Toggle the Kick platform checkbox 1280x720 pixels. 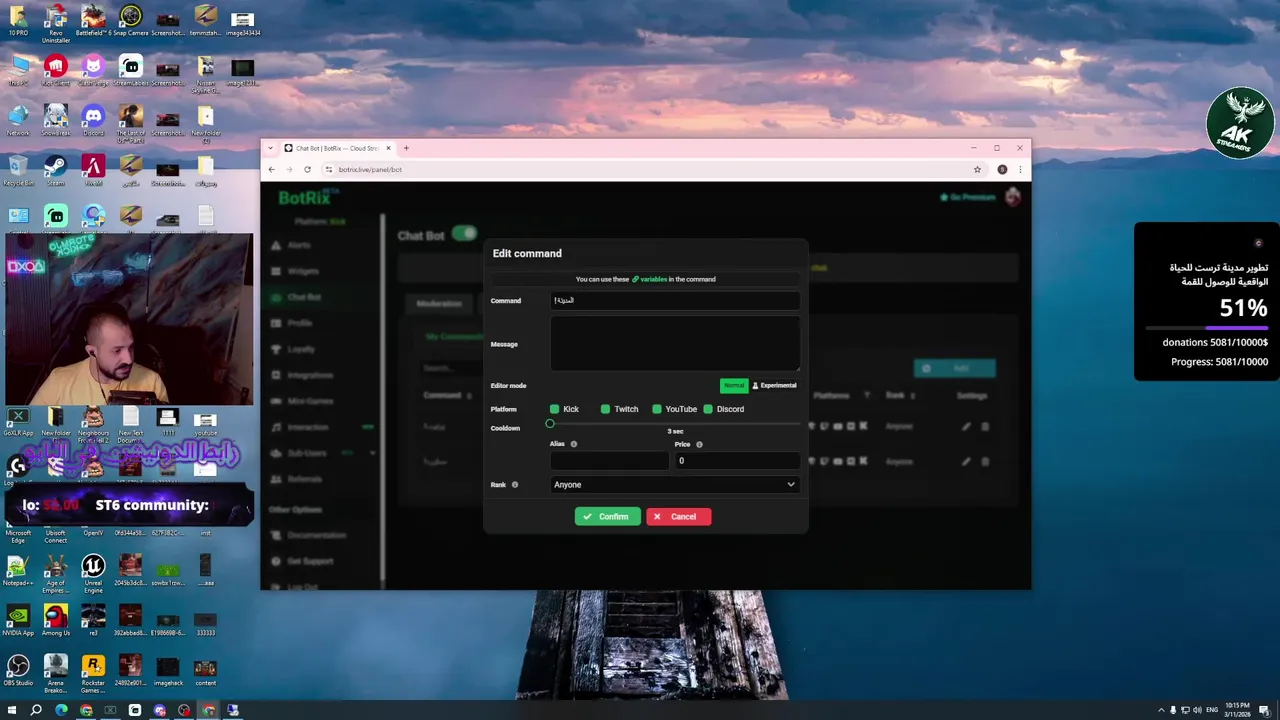point(554,409)
